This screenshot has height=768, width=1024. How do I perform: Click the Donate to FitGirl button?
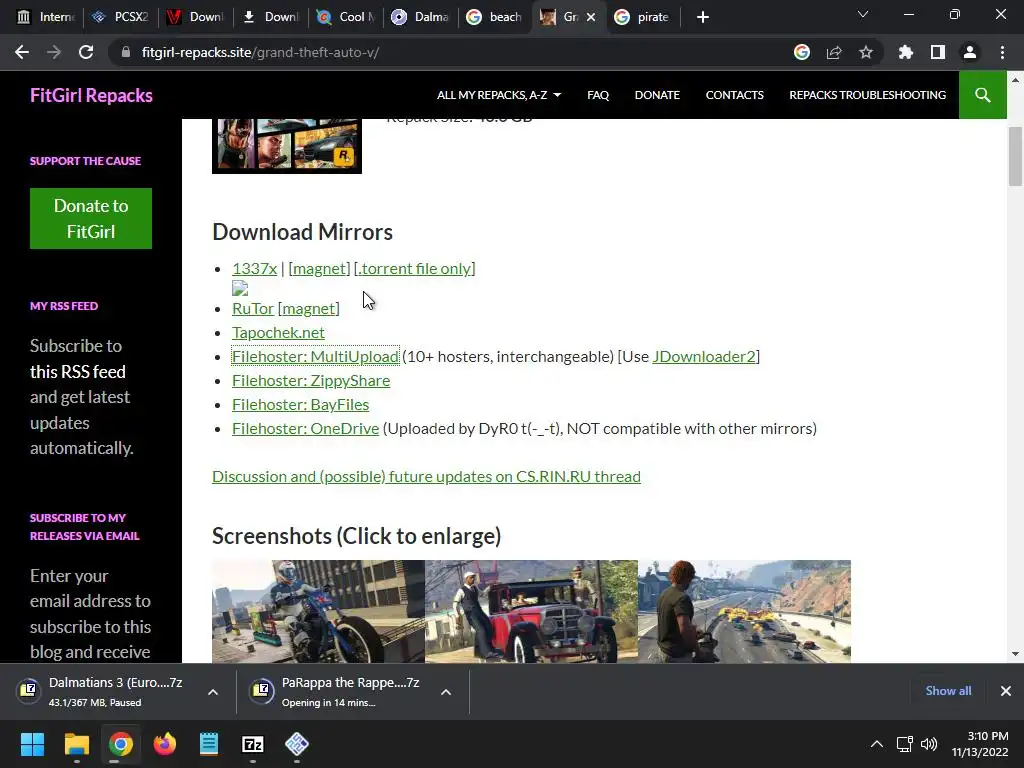(91, 218)
